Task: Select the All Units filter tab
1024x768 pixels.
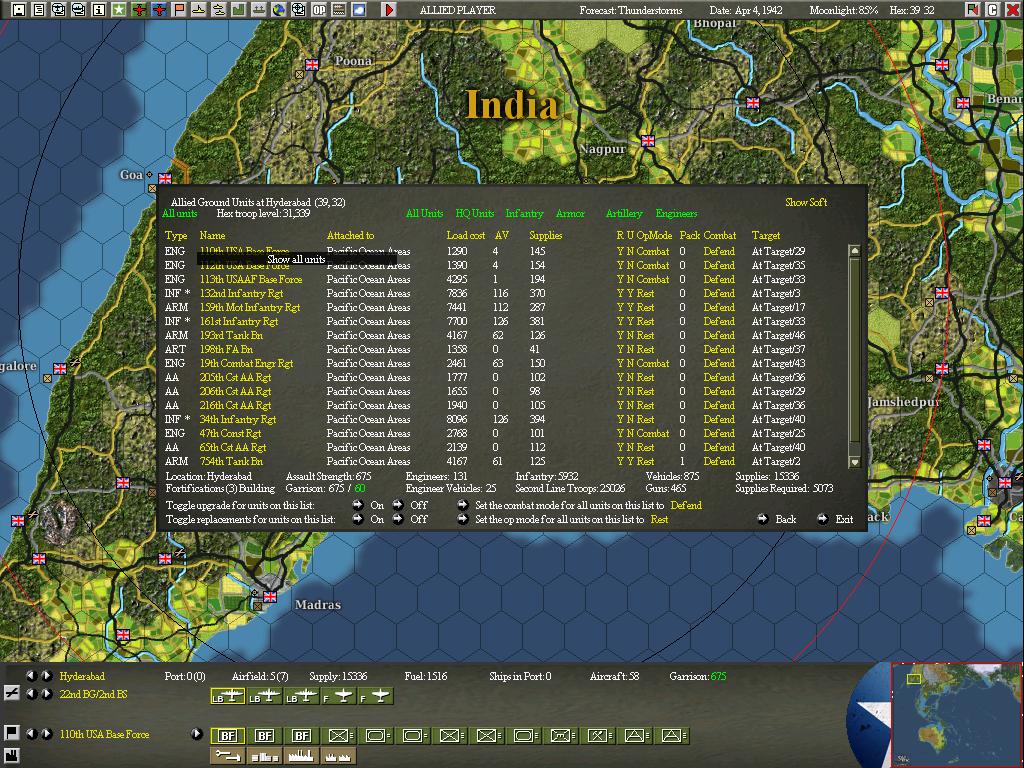Action: tap(424, 214)
